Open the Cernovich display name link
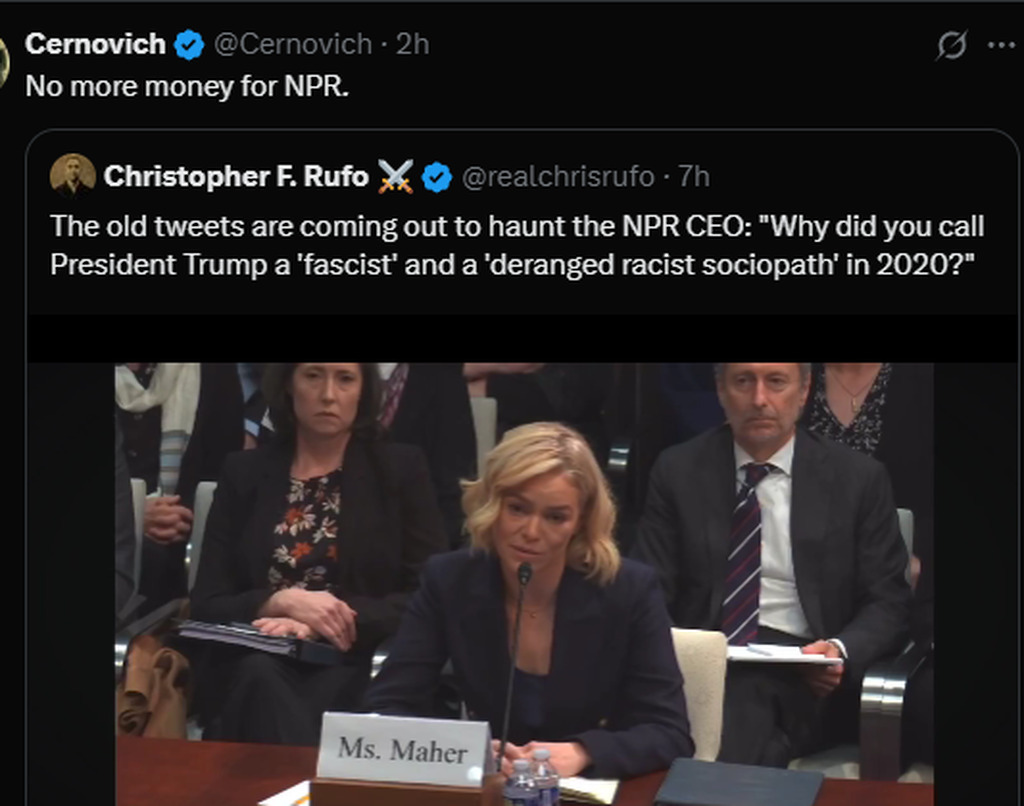Viewport: 1024px width, 806px height. click(x=95, y=44)
